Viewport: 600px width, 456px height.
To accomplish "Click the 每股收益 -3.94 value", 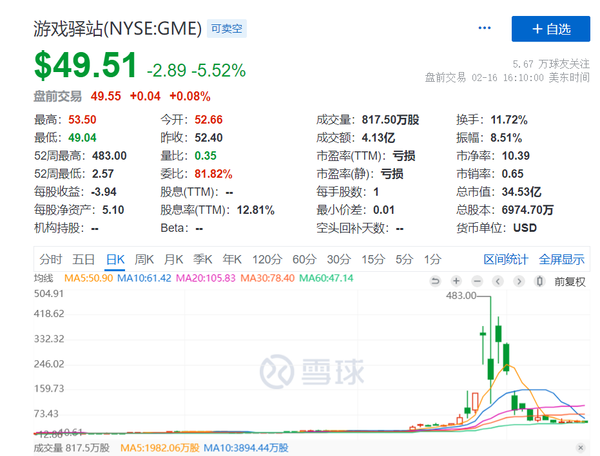I will [103, 192].
